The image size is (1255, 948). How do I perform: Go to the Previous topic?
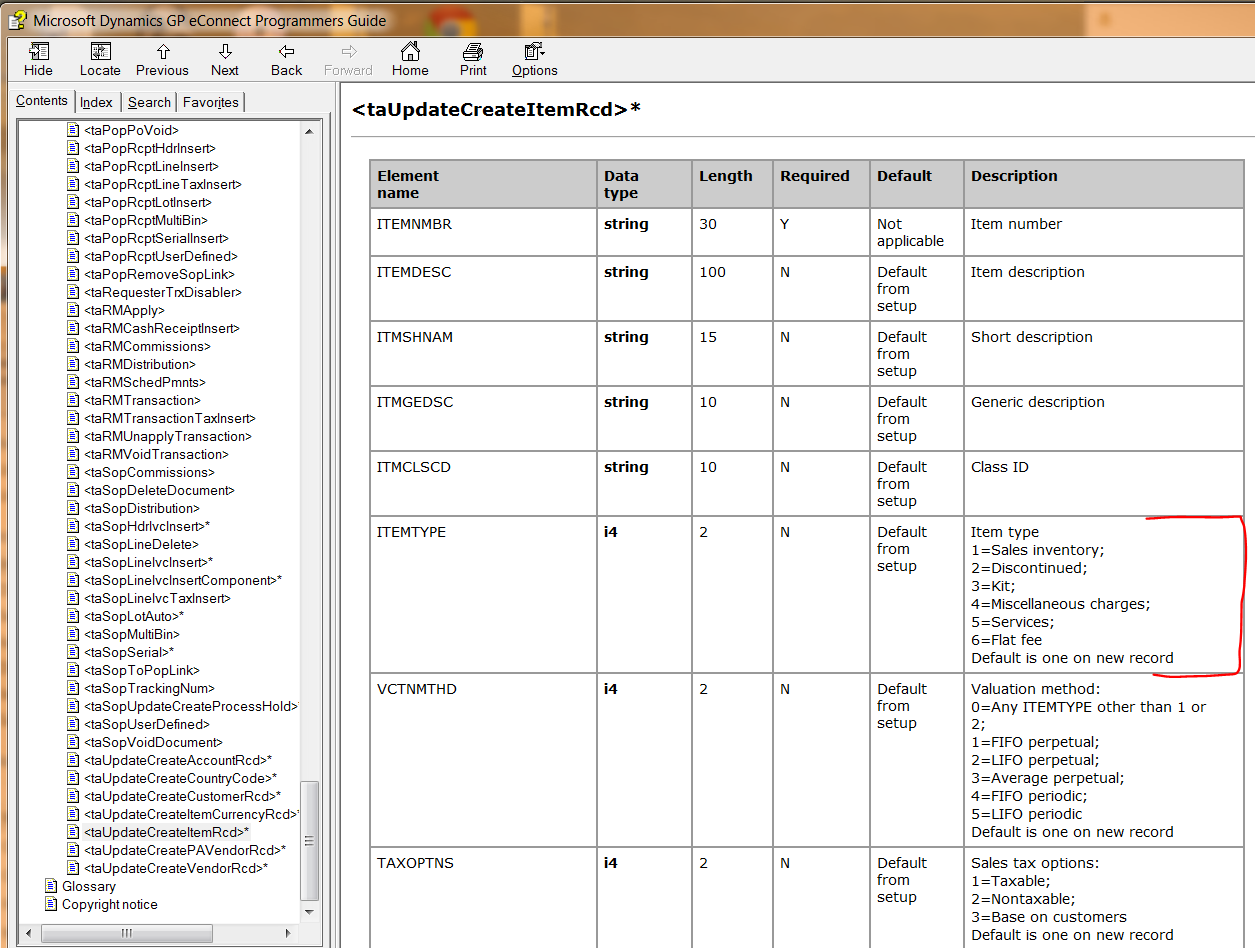tap(162, 60)
